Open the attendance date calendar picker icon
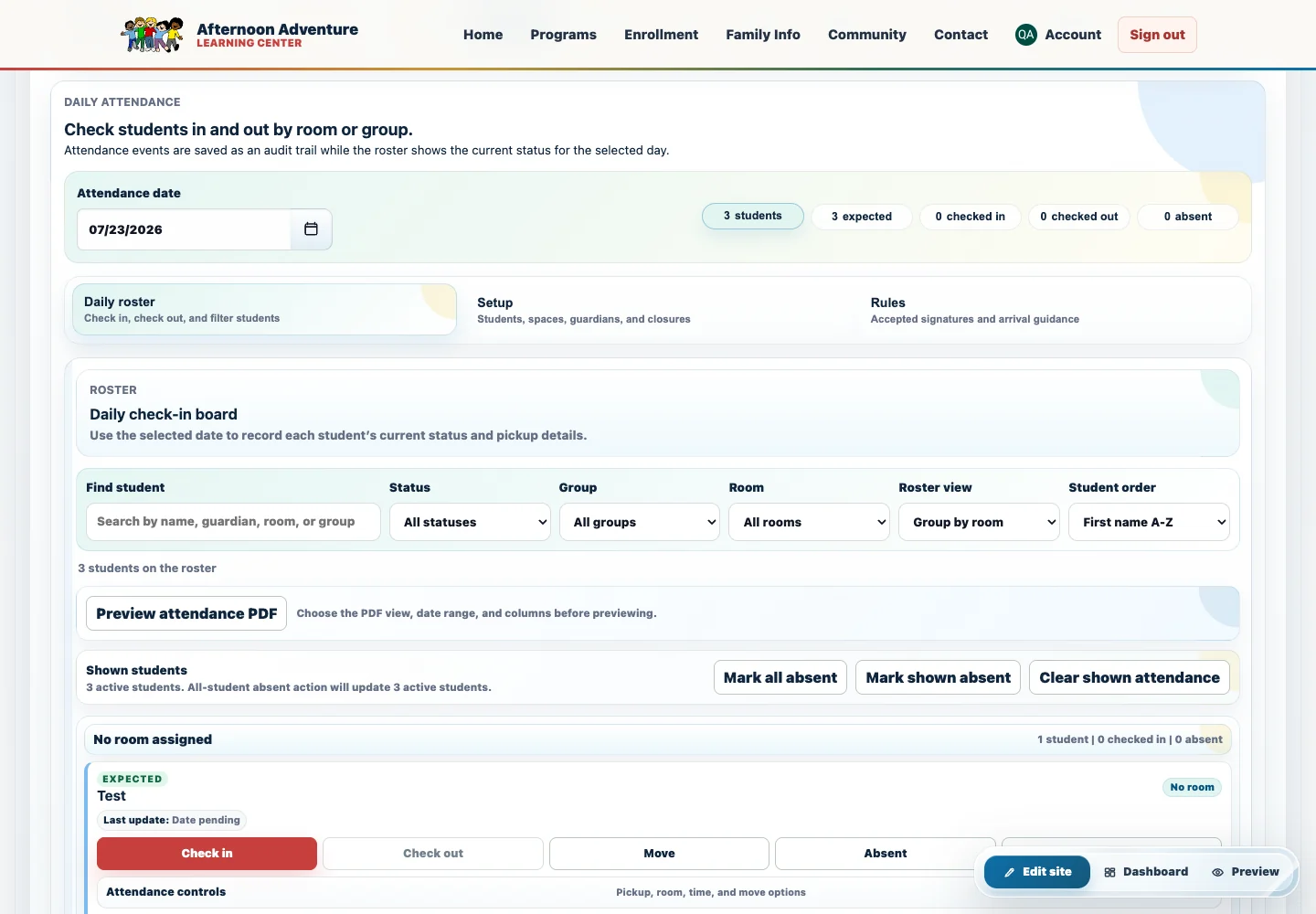This screenshot has height=914, width=1316. [x=311, y=229]
